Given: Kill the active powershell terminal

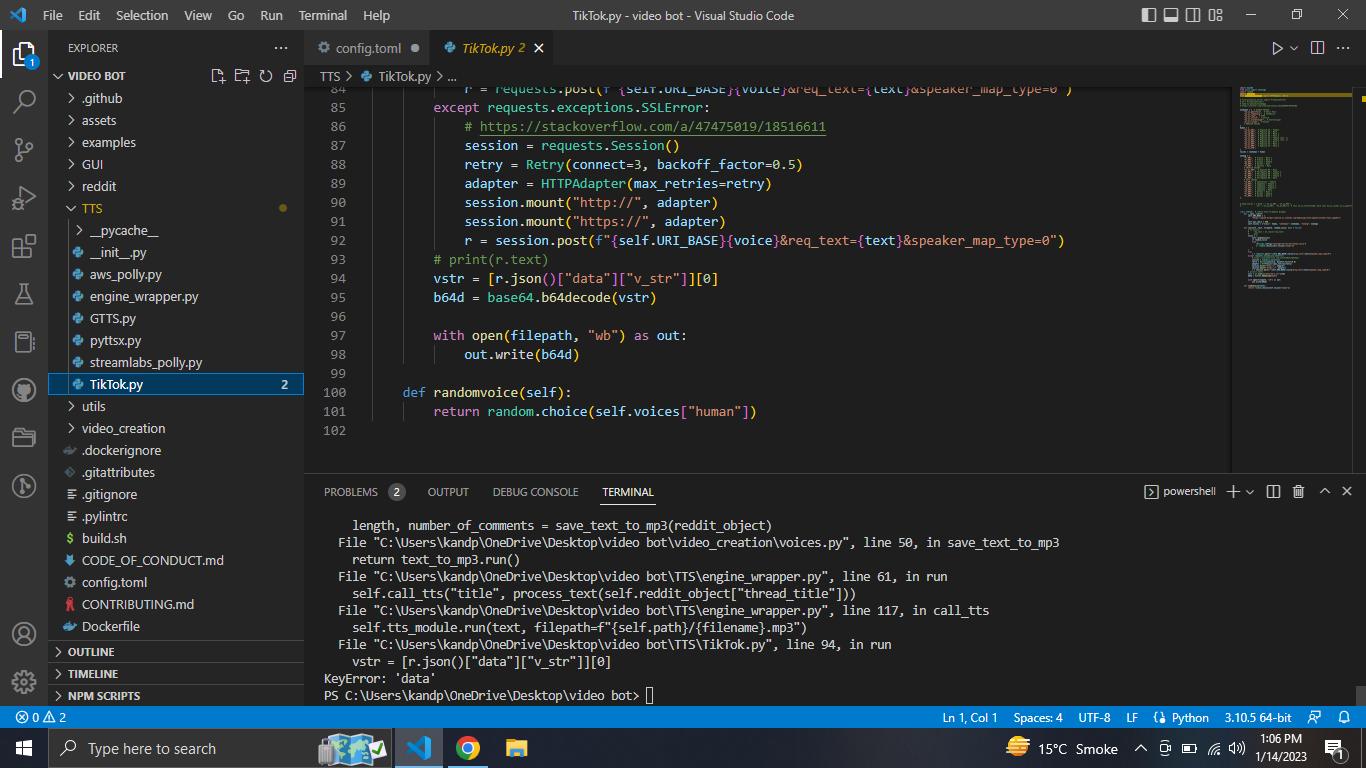Looking at the screenshot, I should coord(1298,491).
